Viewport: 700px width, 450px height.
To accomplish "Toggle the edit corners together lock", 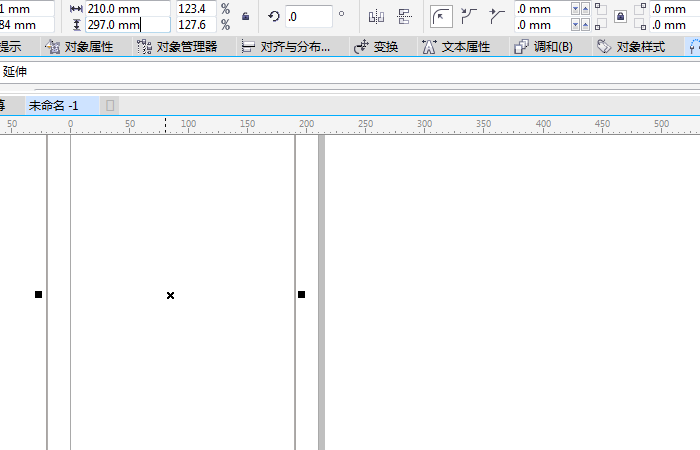I will [x=620, y=17].
